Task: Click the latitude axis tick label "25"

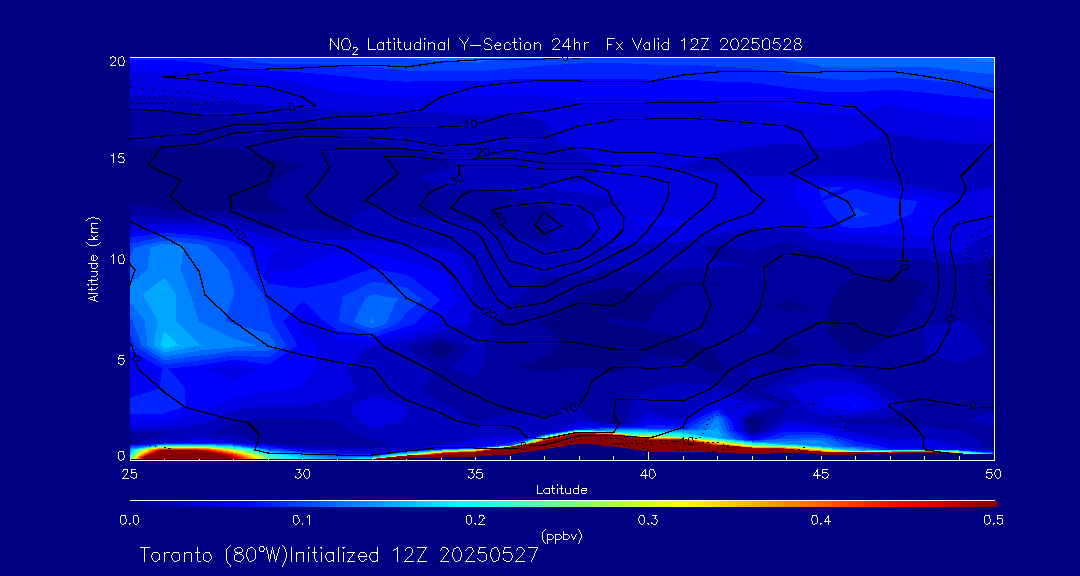Action: coord(129,474)
